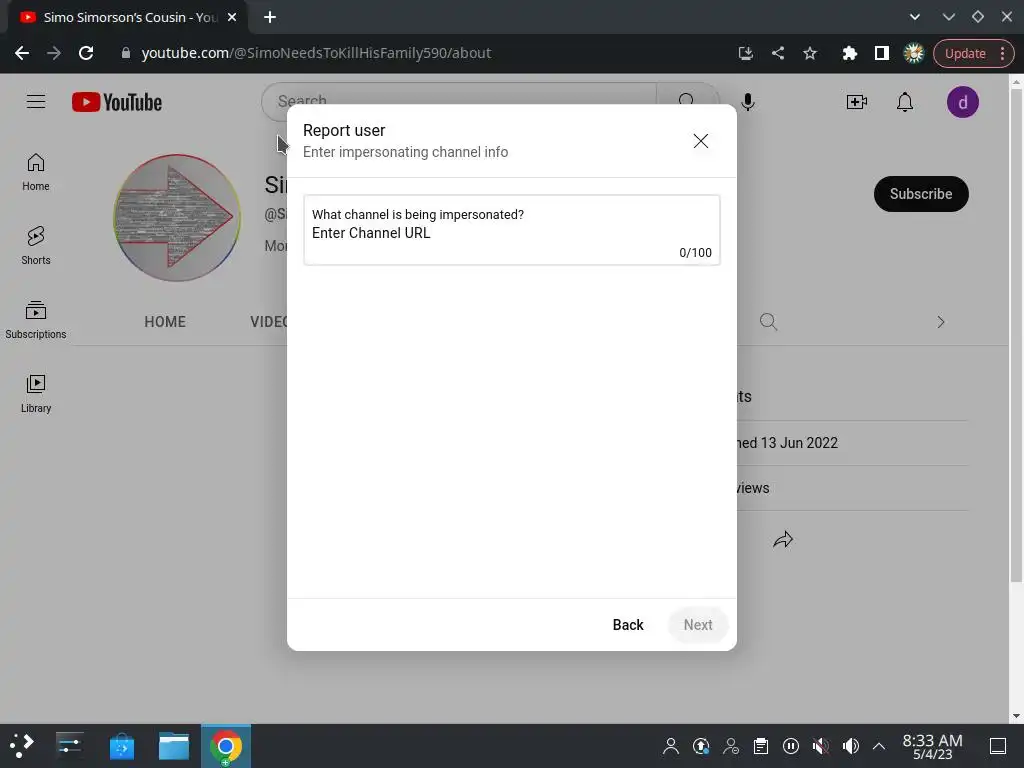Screen dimensions: 1024x768
Task: Expand more channel tabs with right chevron
Action: click(x=940, y=322)
